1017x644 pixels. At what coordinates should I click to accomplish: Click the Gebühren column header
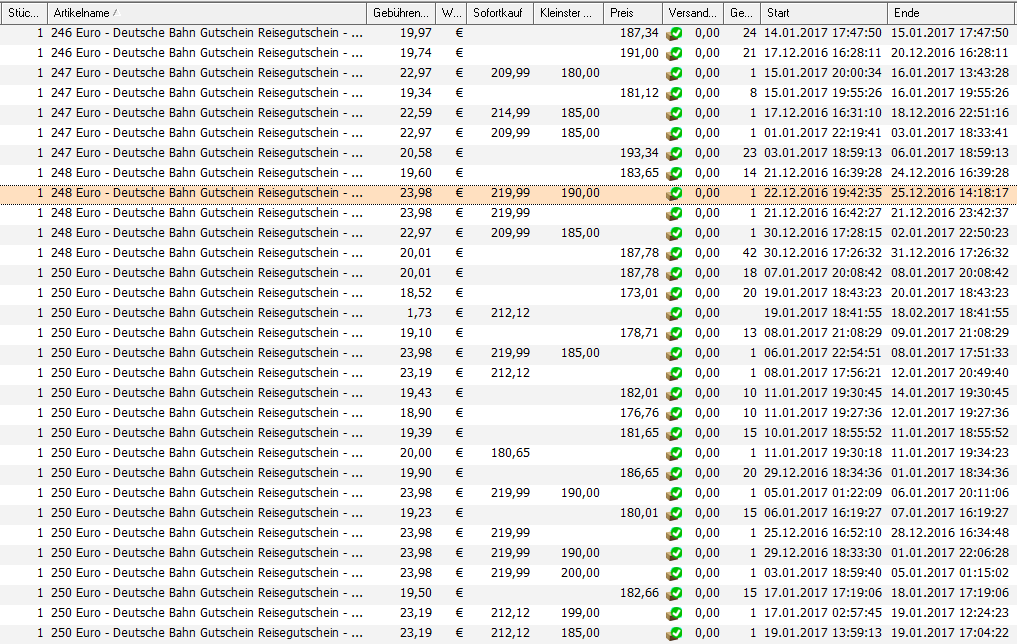point(400,12)
